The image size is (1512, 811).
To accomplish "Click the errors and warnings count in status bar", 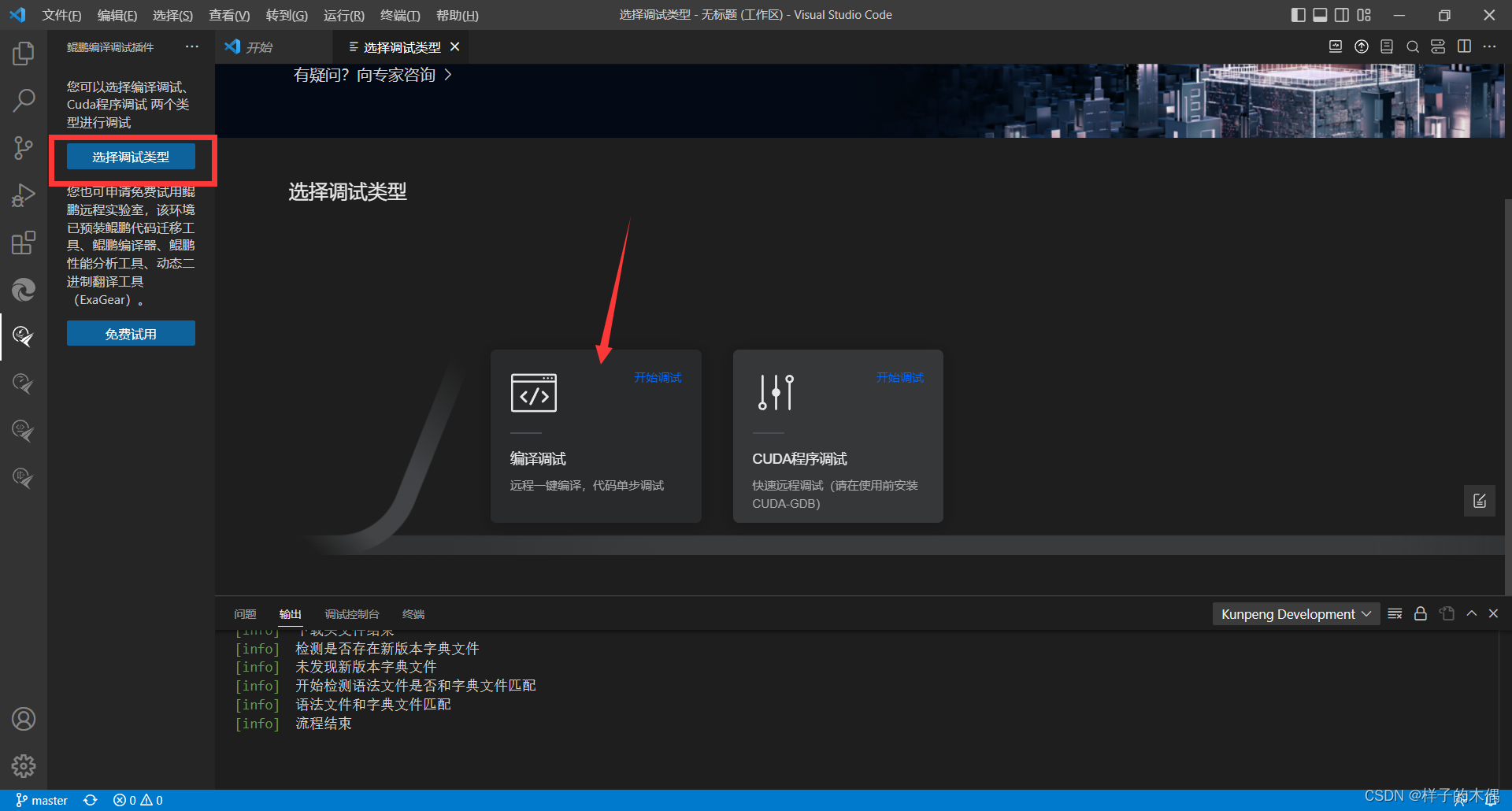I will point(138,800).
